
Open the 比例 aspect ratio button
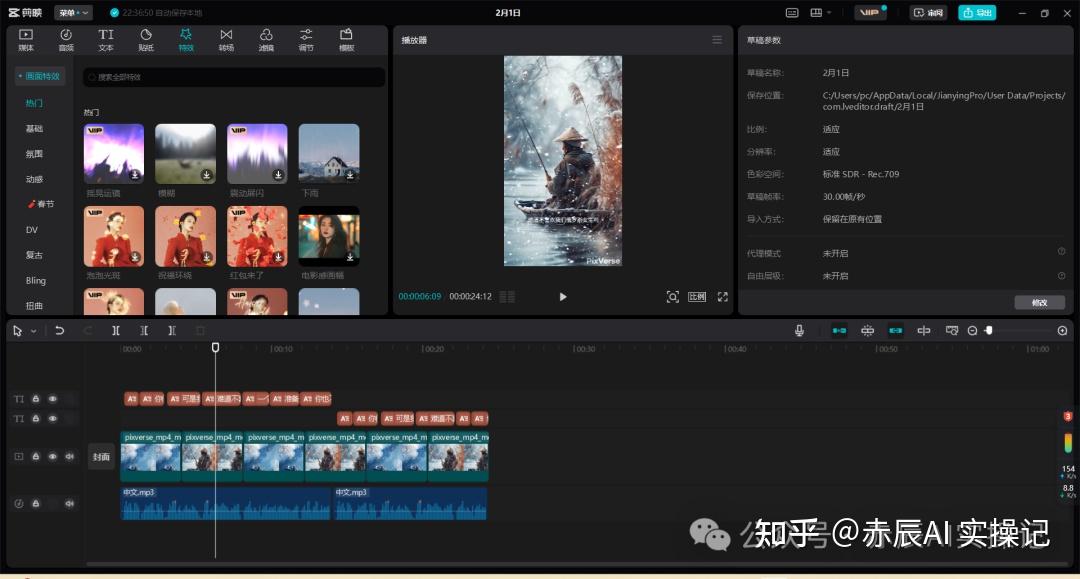[x=697, y=297]
